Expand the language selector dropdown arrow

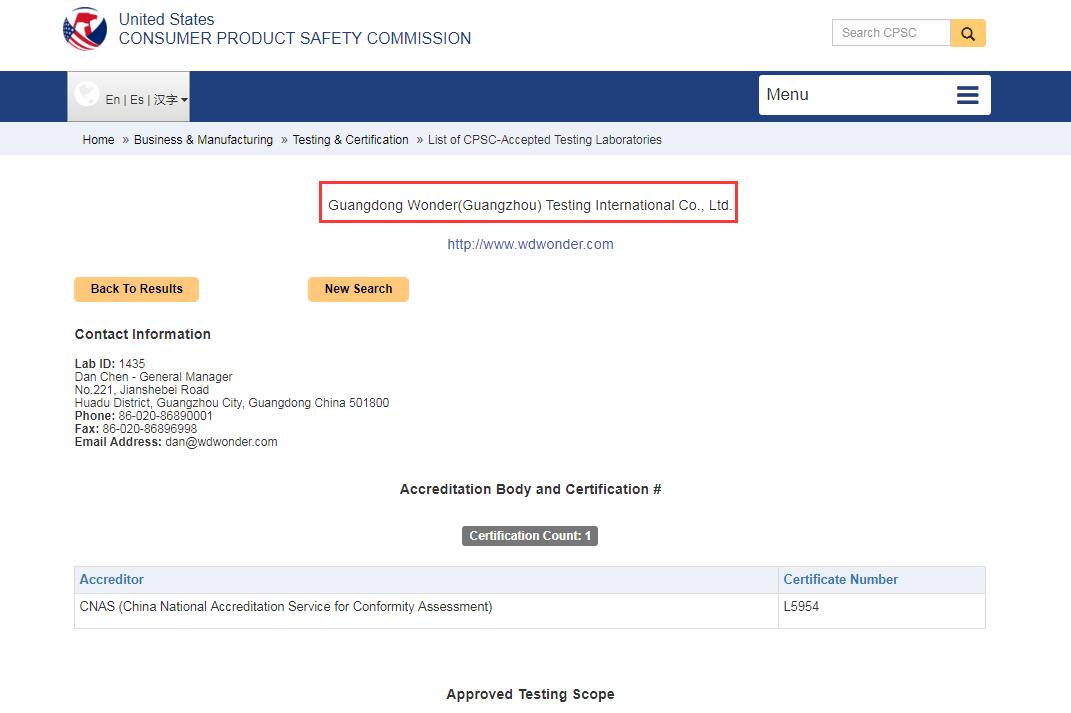(x=184, y=100)
